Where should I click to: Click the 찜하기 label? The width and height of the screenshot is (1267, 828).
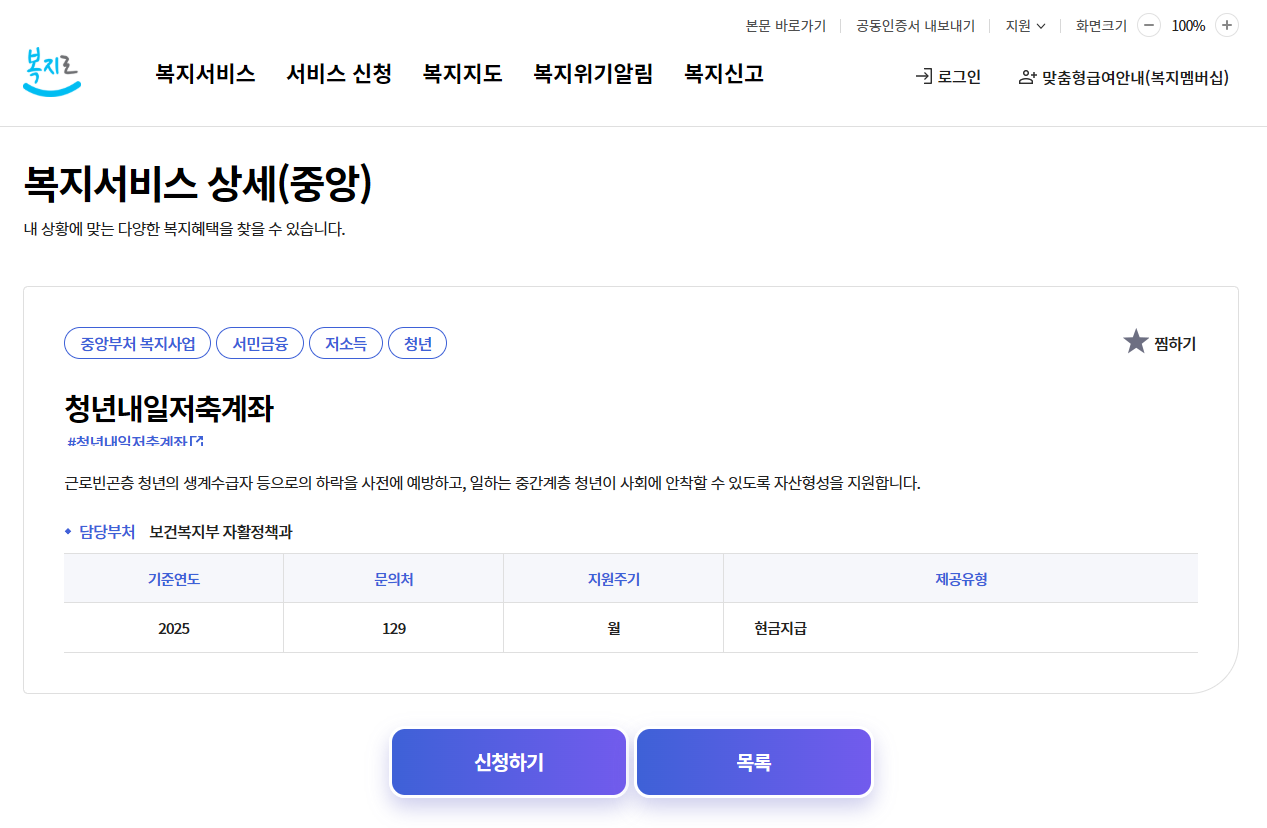pos(1175,343)
